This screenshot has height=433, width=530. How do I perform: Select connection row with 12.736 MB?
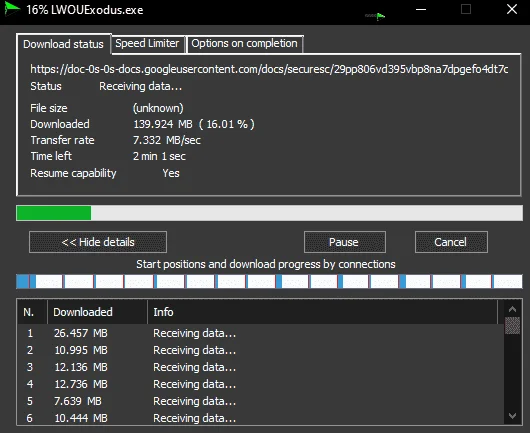(260, 384)
